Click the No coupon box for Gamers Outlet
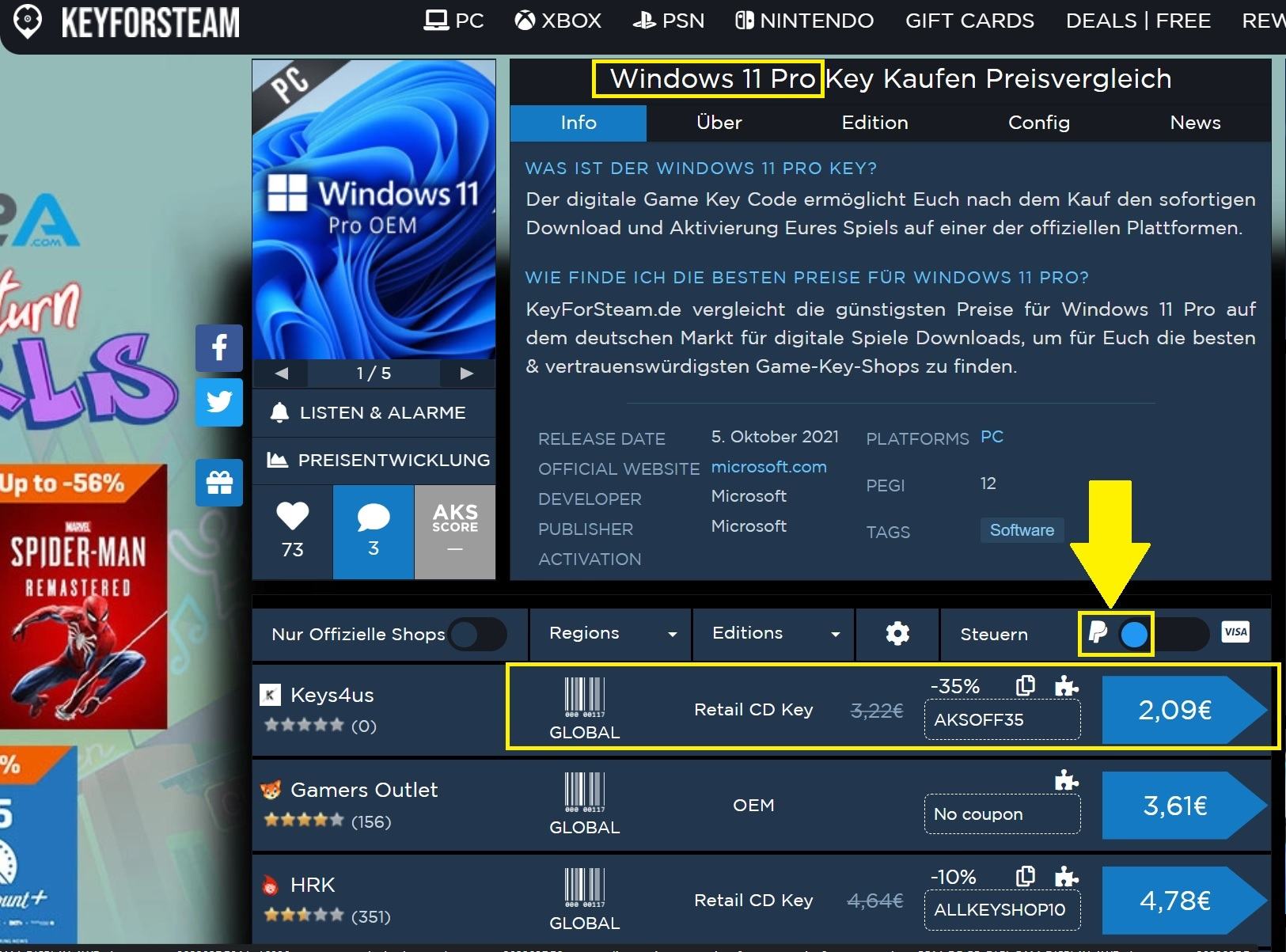The height and width of the screenshot is (952, 1286). (1002, 814)
